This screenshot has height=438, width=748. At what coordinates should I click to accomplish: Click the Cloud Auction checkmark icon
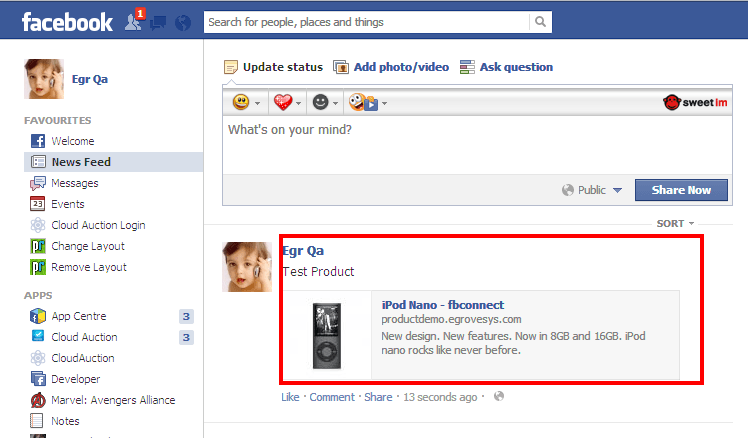point(38,336)
